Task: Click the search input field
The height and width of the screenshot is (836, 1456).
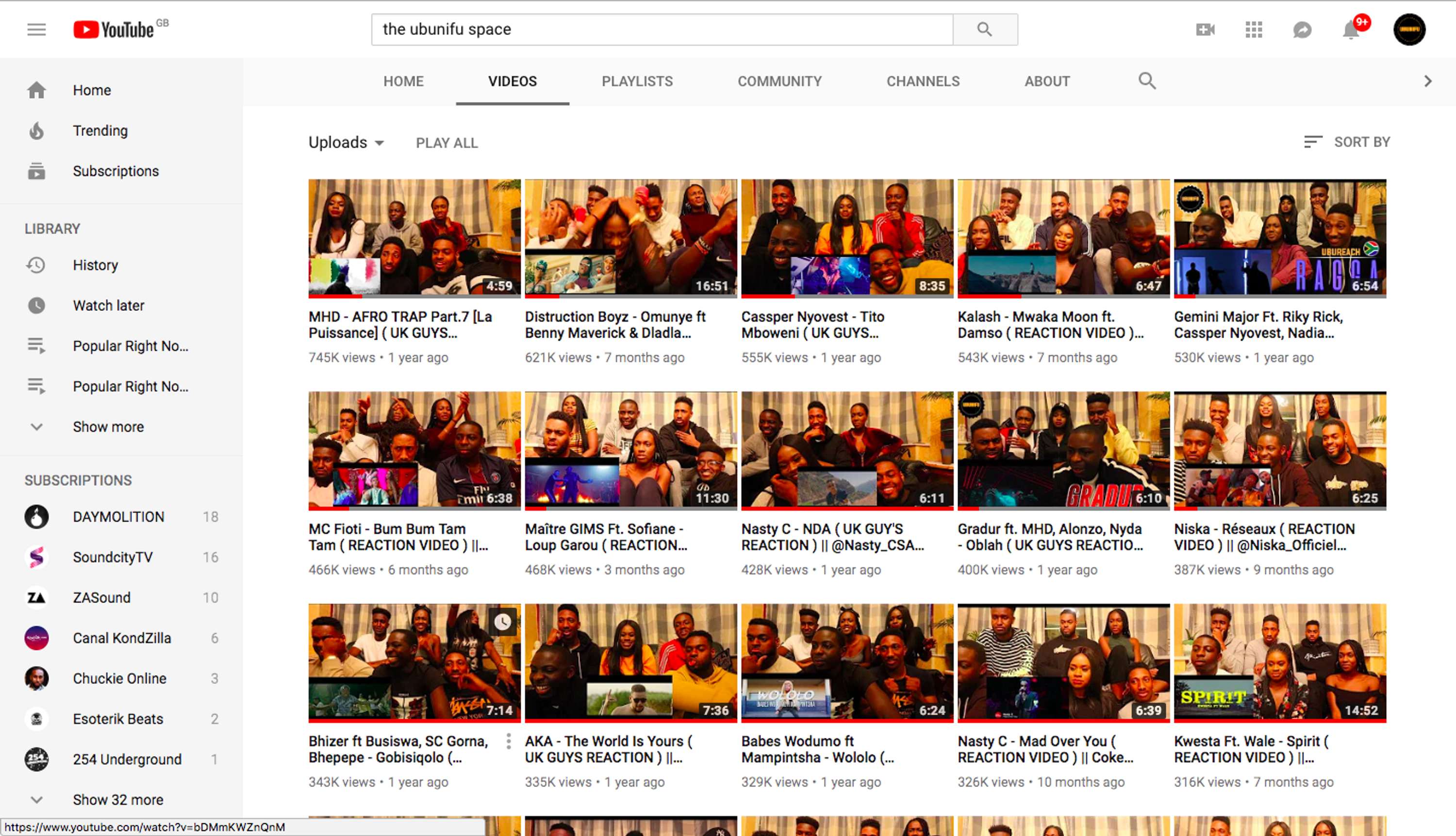Action: [662, 29]
